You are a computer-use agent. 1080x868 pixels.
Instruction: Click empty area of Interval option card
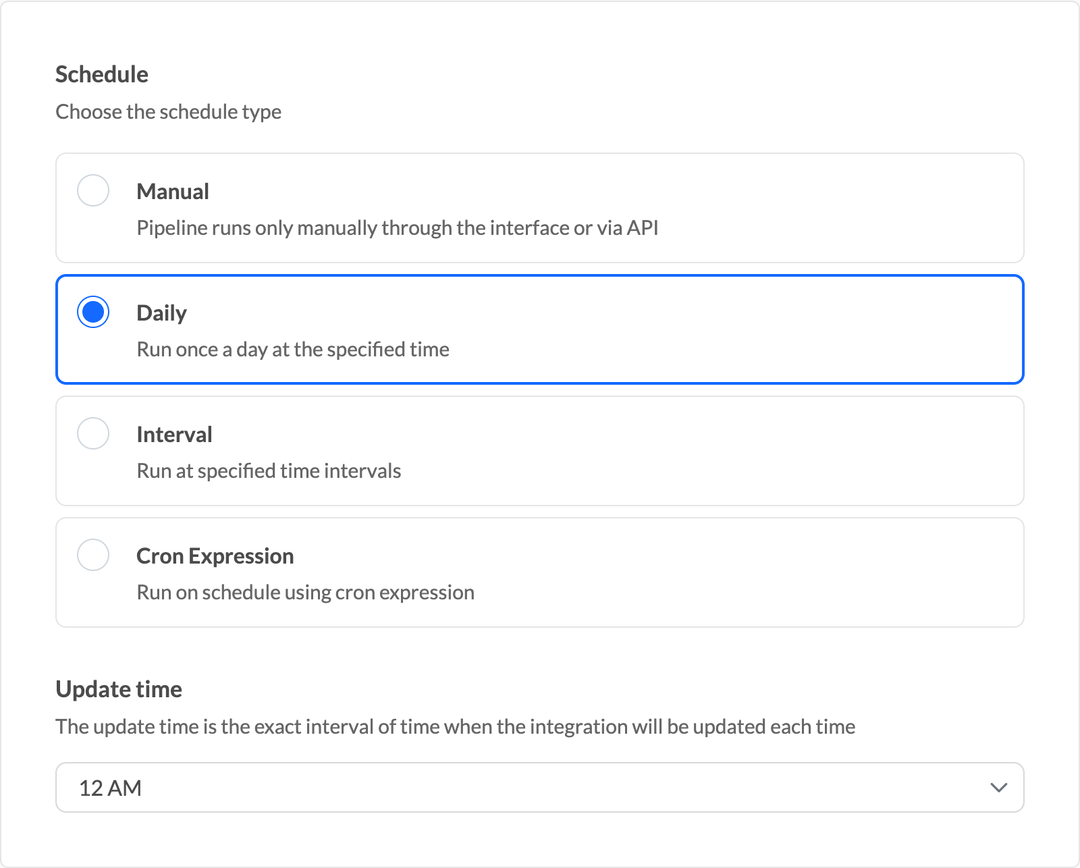[750, 451]
